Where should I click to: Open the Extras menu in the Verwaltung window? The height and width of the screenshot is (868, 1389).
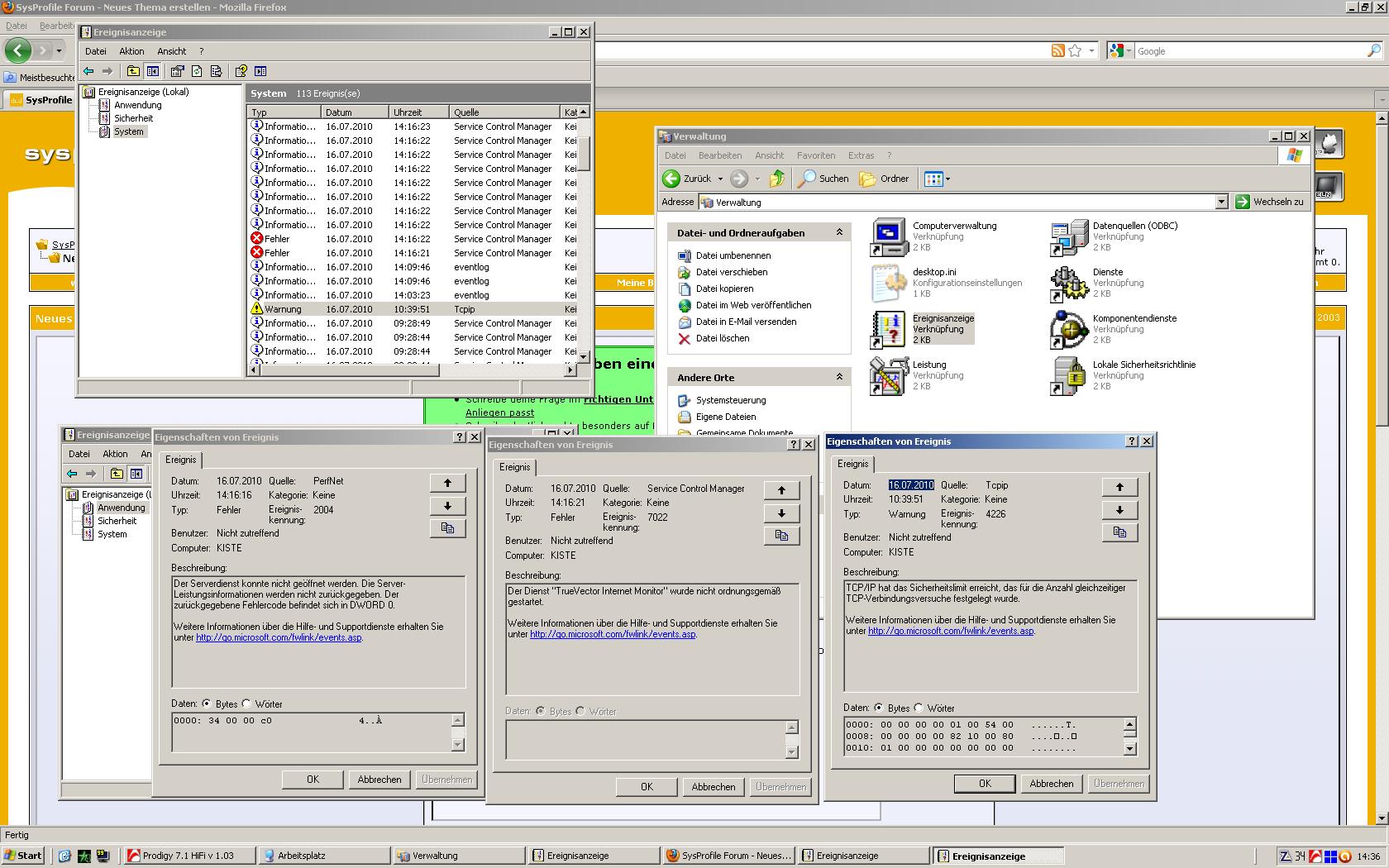pos(861,155)
